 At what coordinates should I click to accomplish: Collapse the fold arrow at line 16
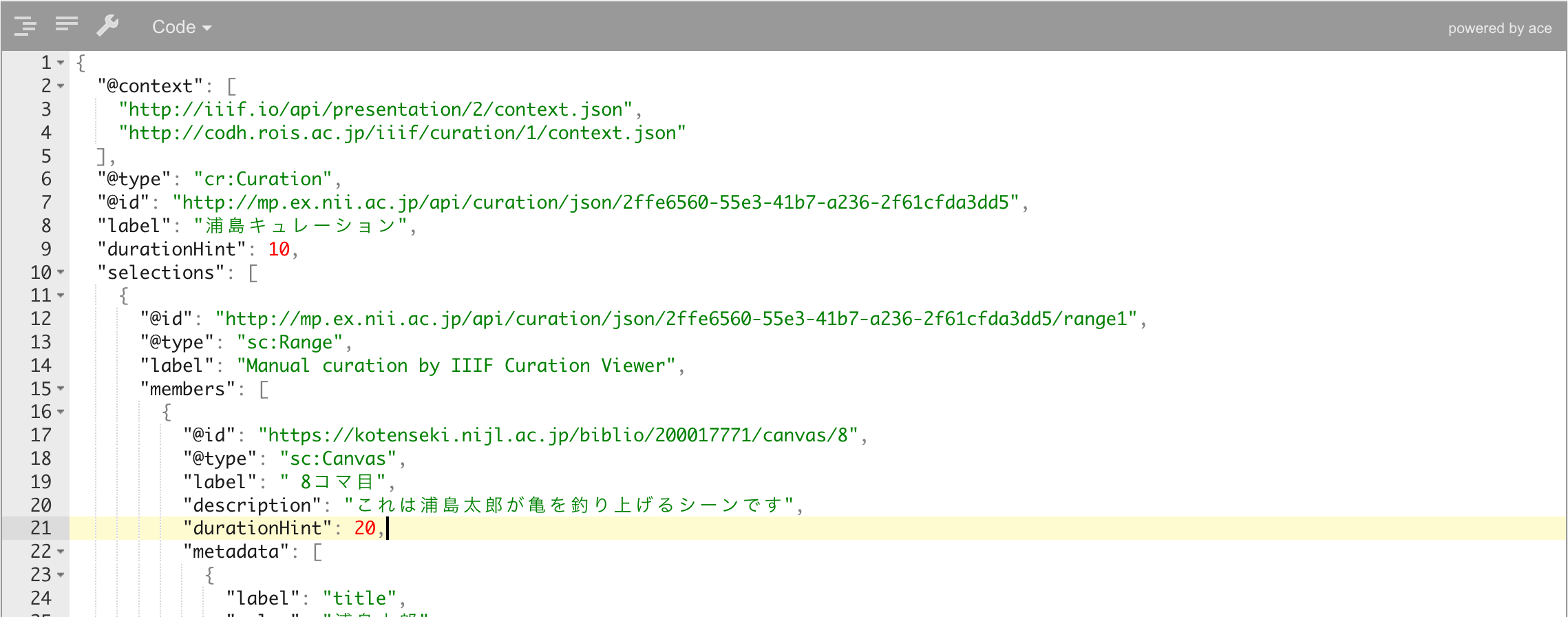point(61,412)
